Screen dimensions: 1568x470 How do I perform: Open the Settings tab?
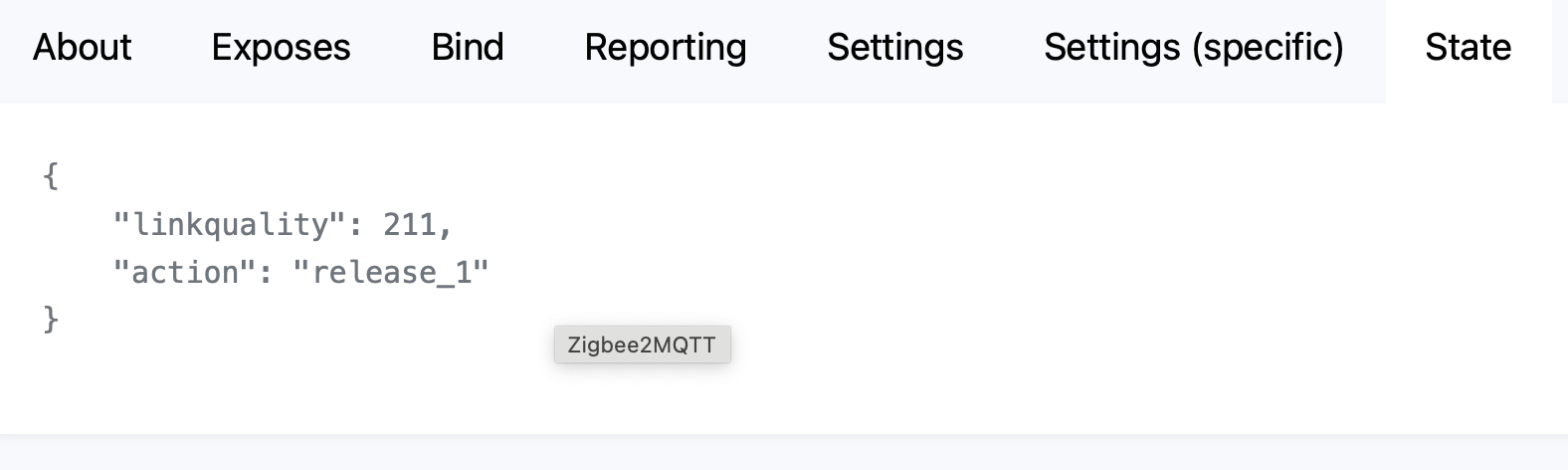coord(895,48)
